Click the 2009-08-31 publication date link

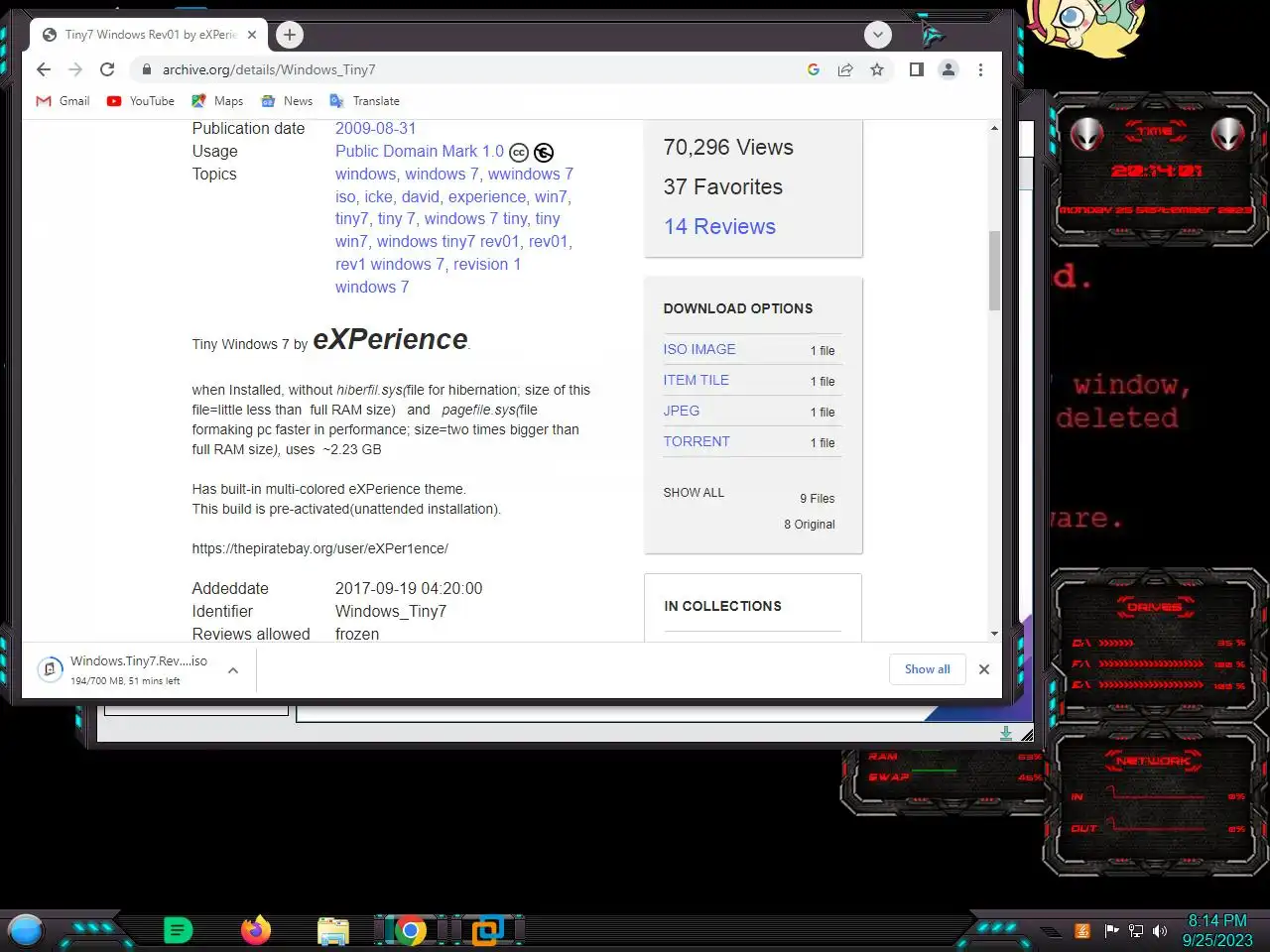(375, 128)
